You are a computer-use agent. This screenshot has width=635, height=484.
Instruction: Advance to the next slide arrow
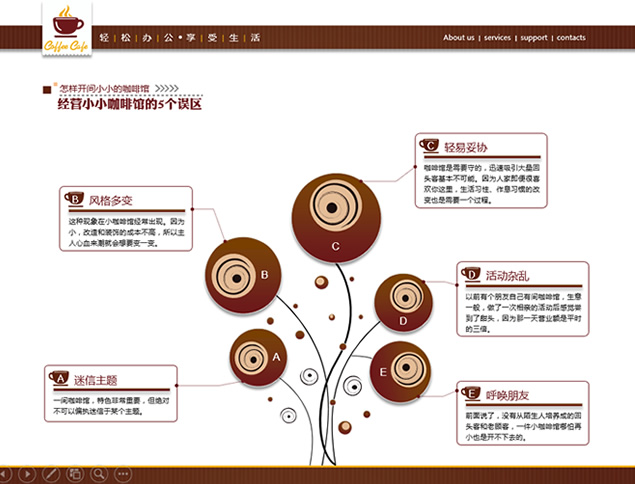pos(28,474)
